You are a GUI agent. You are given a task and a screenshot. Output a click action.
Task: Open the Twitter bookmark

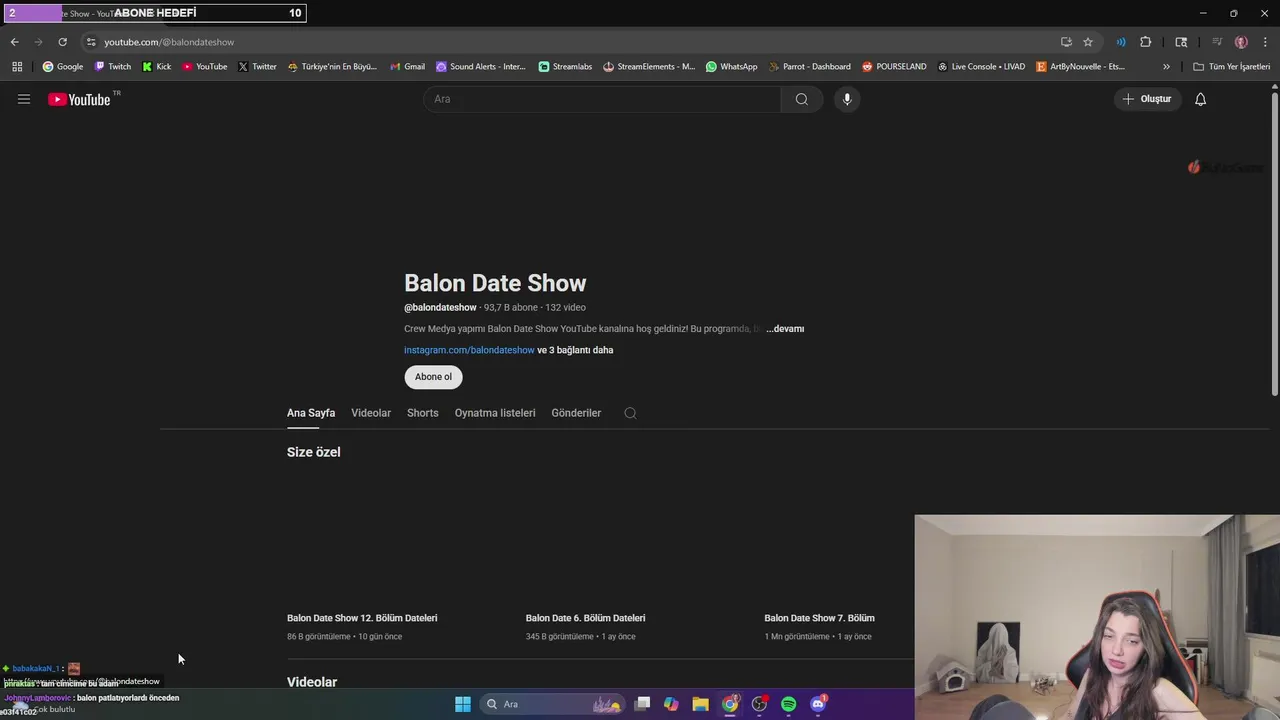[x=257, y=67]
